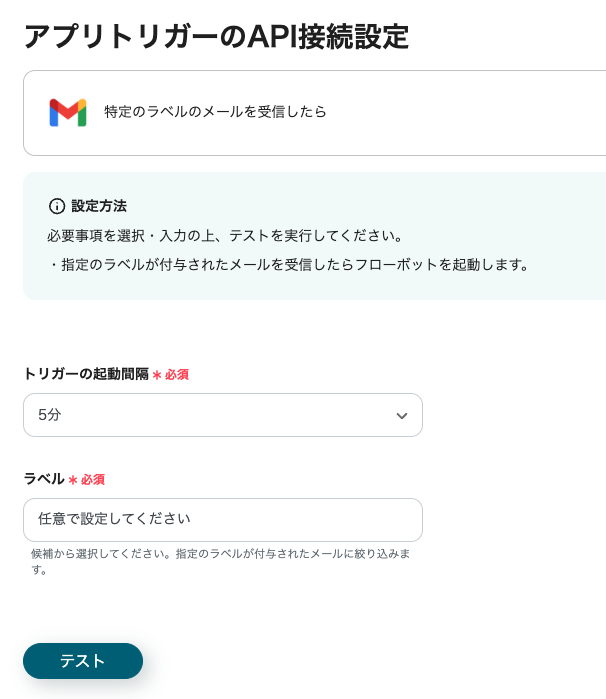
Task: Click the red asterisk beside トリガーの起動間隔
Action: point(157,375)
